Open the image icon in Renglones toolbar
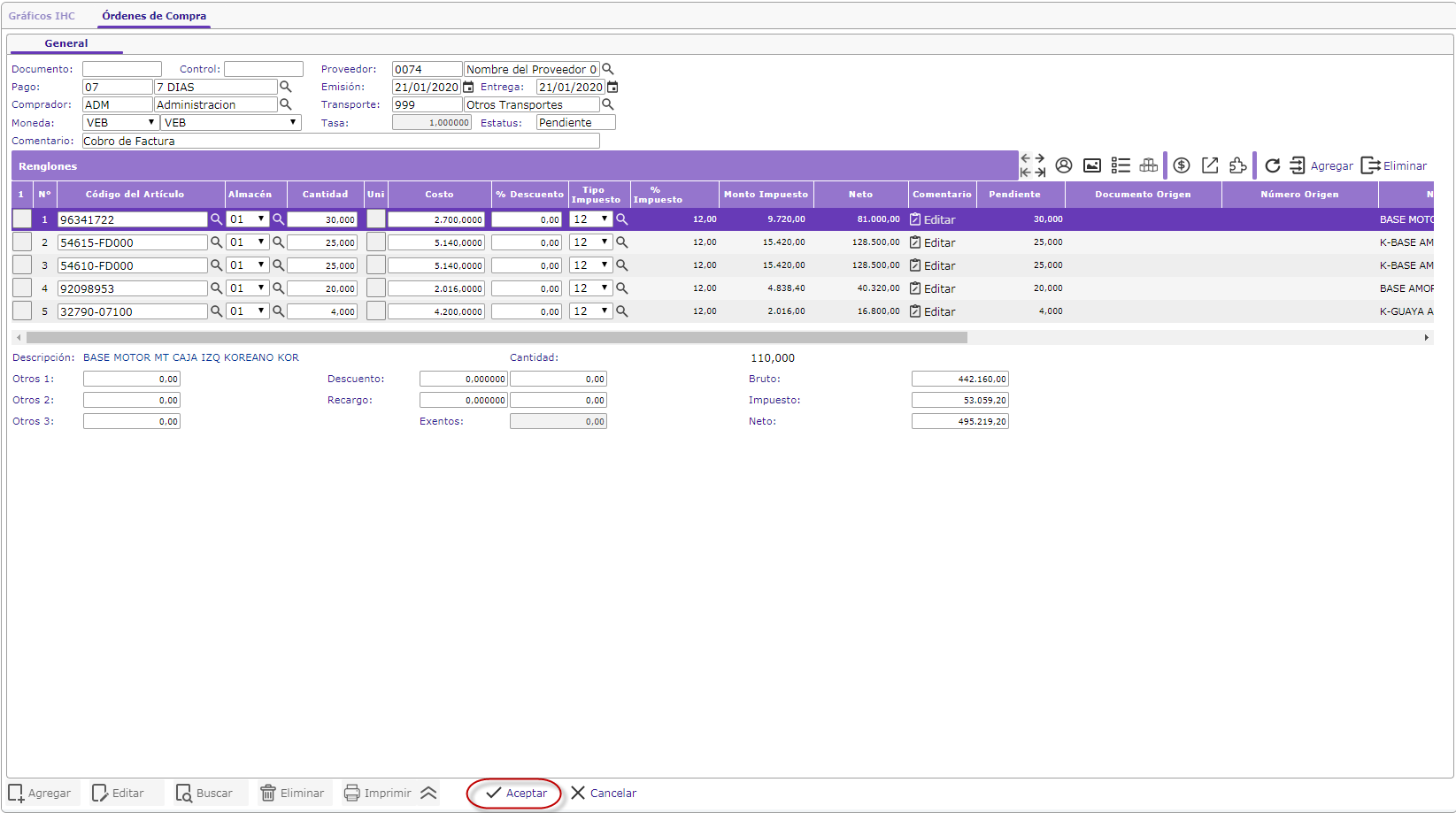Viewport: 1456px width, 813px height. tap(1092, 165)
